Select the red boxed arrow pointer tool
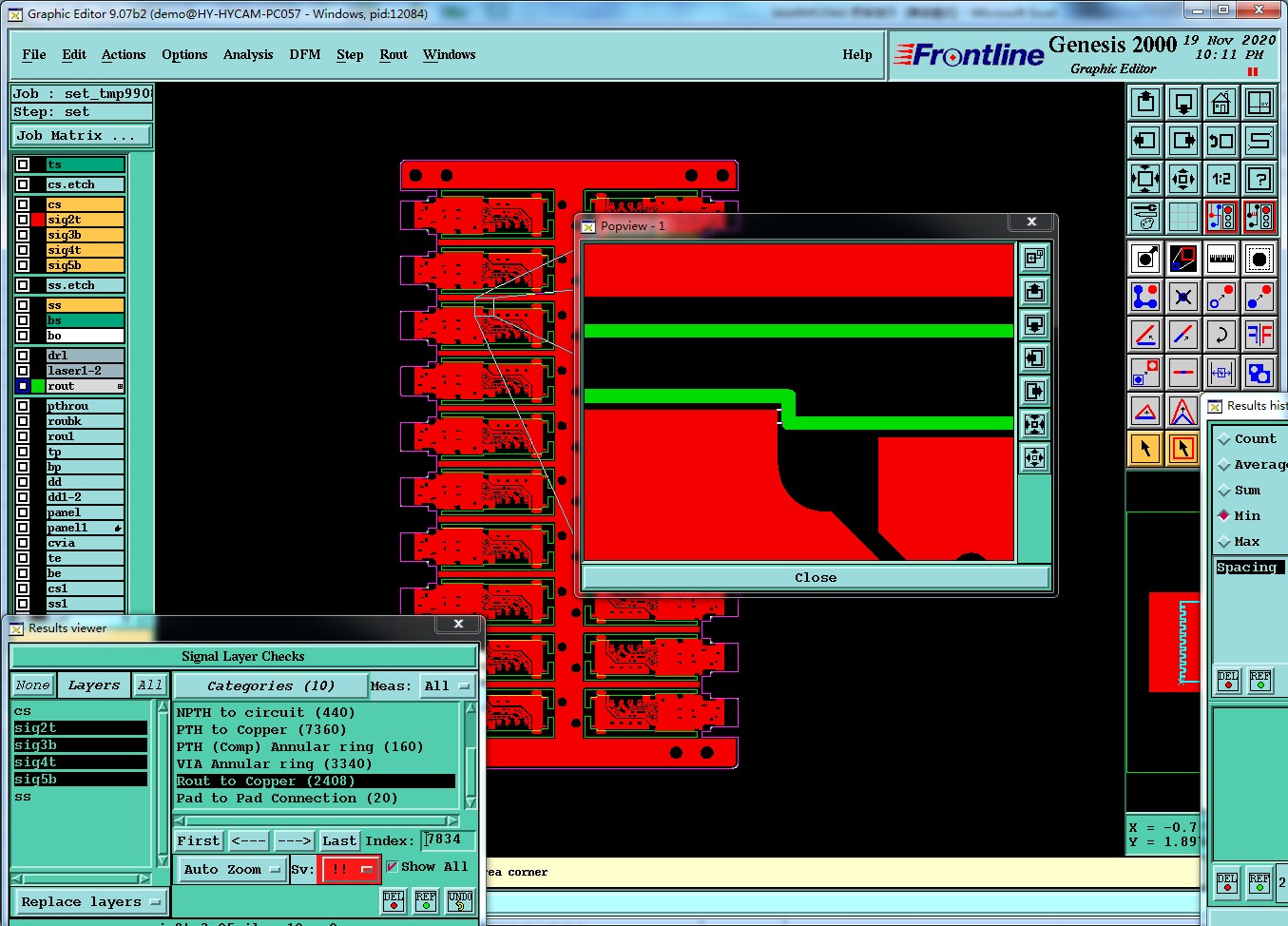 (1182, 449)
